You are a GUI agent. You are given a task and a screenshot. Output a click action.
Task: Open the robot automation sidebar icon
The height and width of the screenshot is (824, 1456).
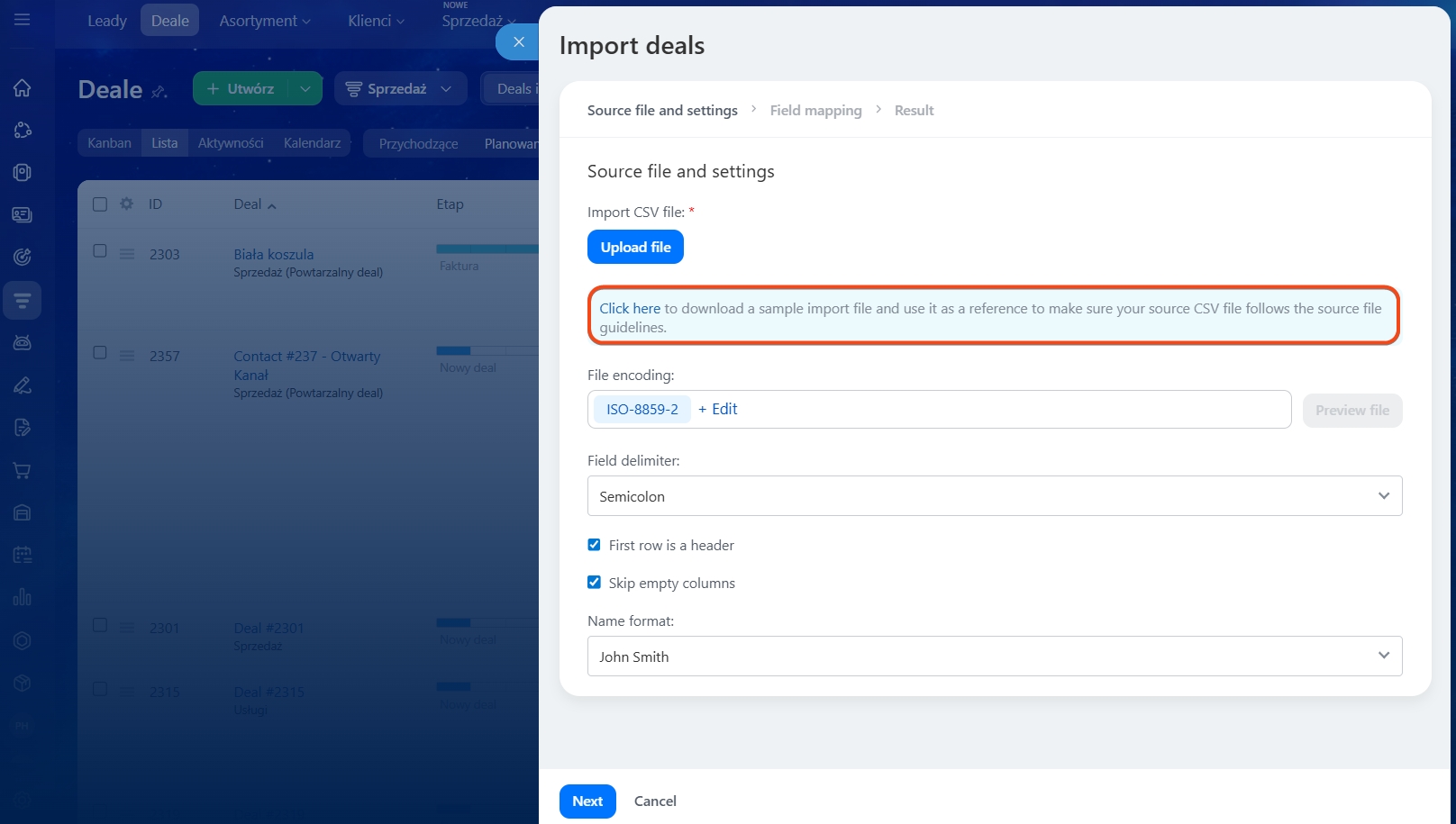click(x=23, y=342)
